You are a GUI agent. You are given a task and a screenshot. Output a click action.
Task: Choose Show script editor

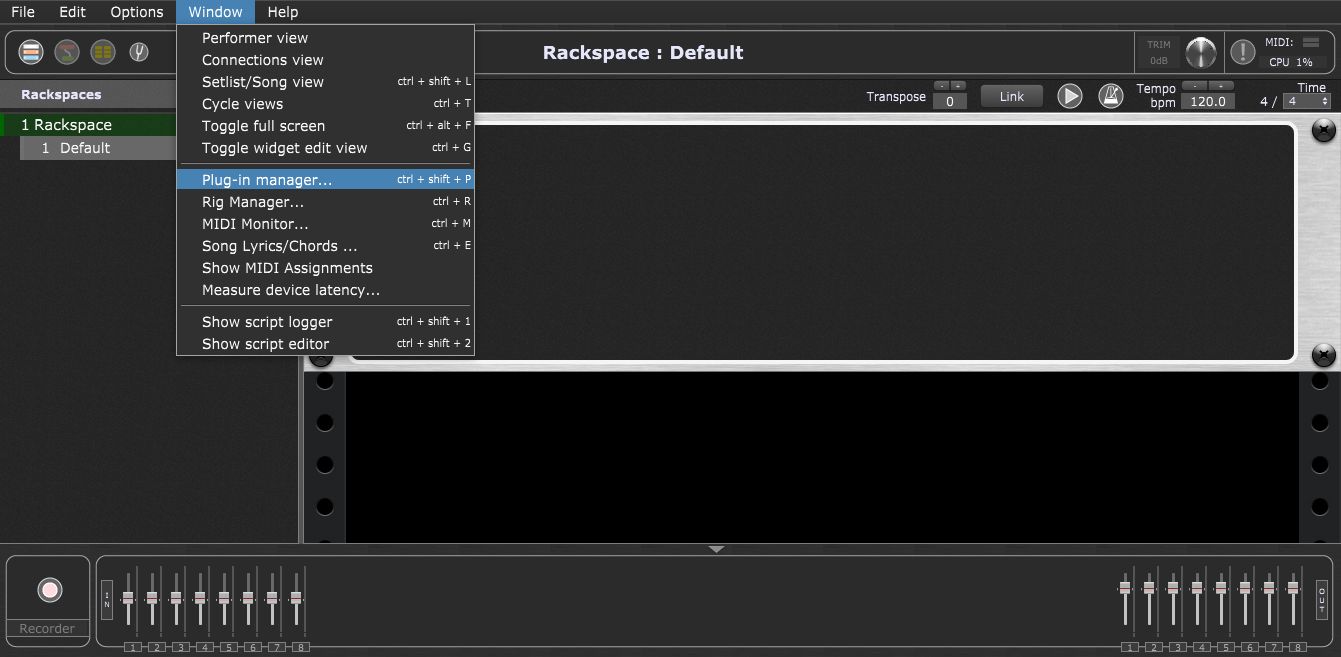coord(325,344)
